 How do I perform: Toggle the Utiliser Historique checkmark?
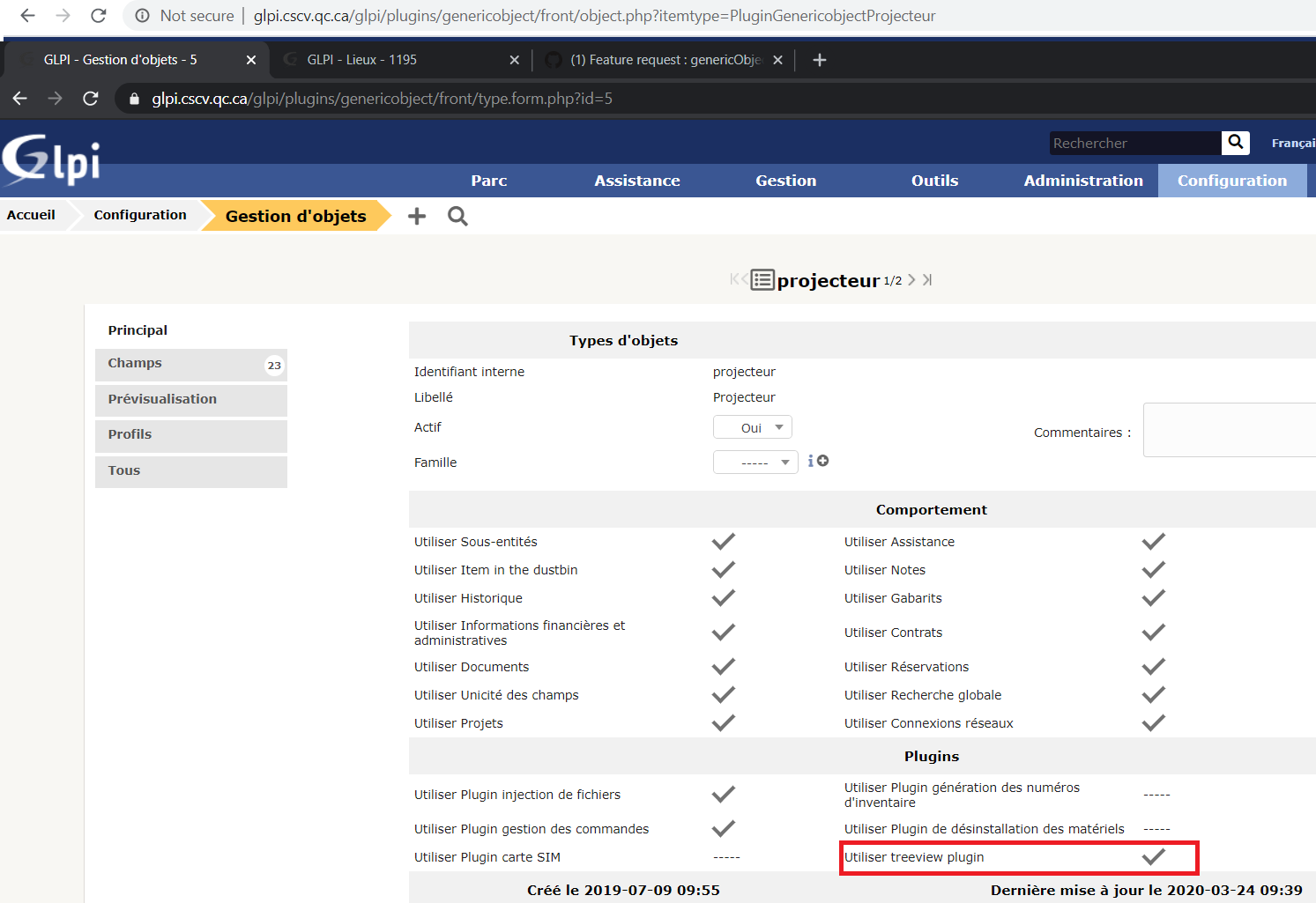[723, 597]
